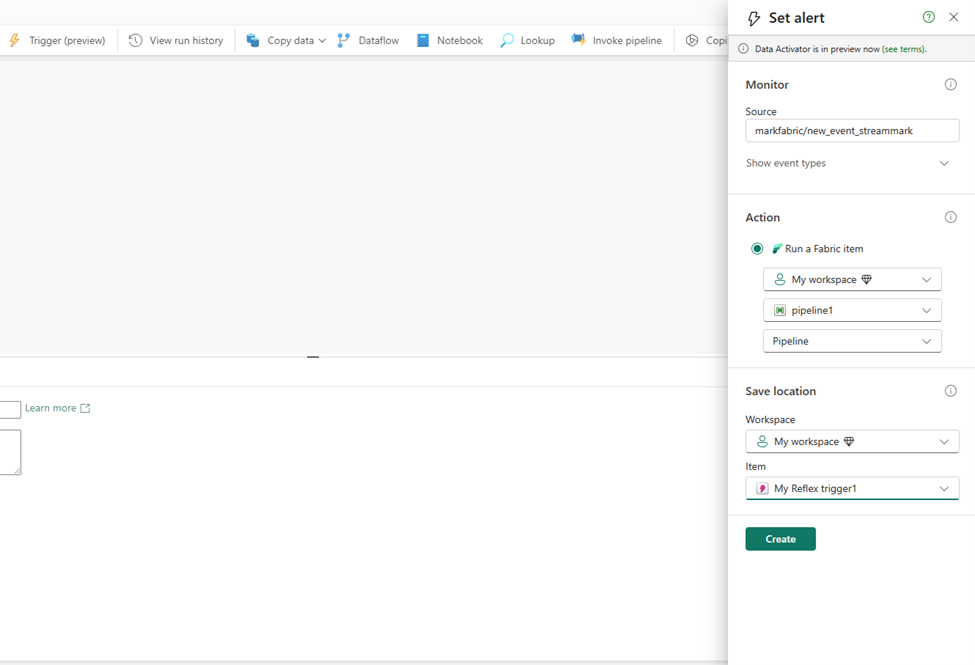Click the Trigger (preview) lightning icon

(x=14, y=41)
